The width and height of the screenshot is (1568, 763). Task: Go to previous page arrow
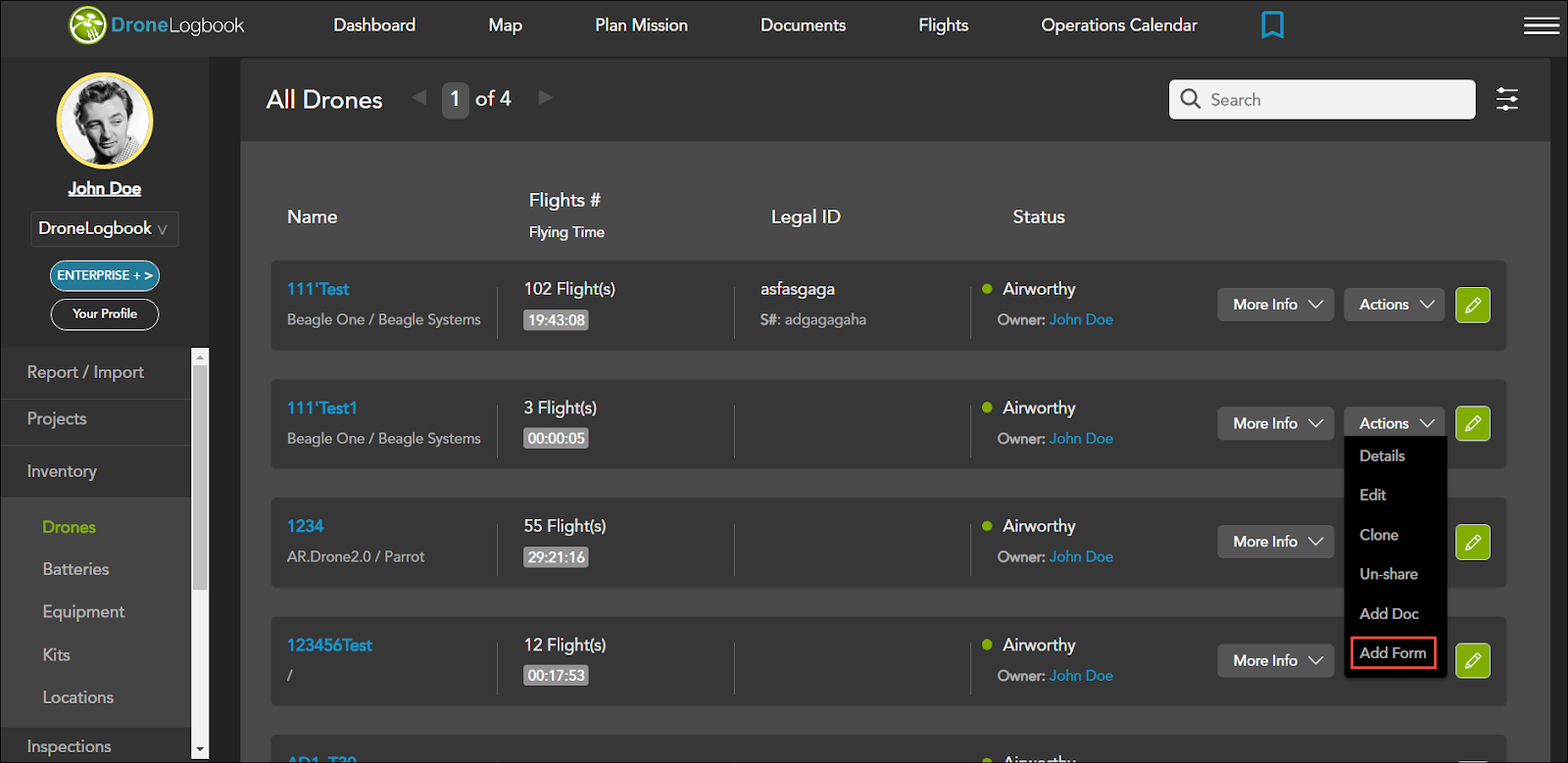(419, 97)
